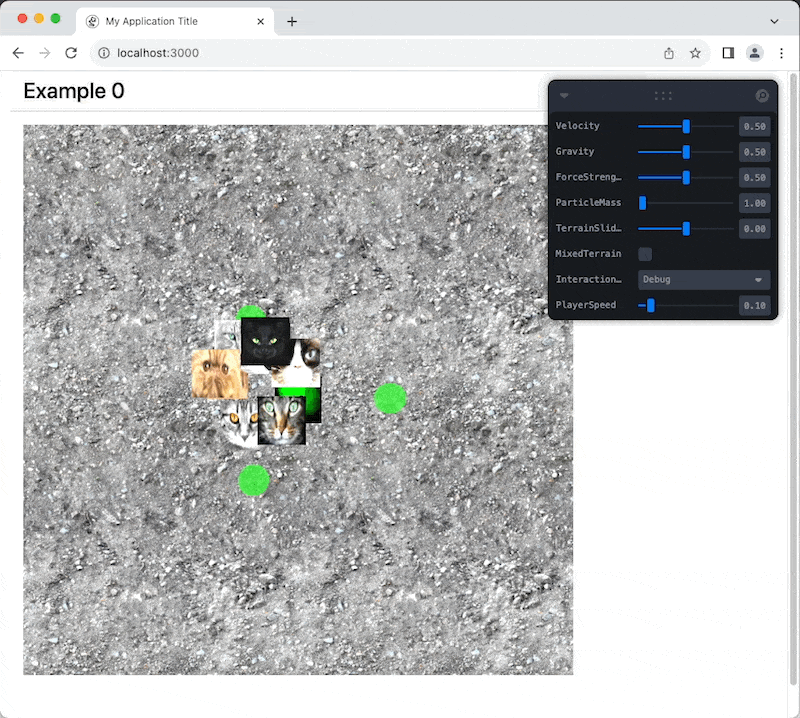Image resolution: width=800 pixels, height=718 pixels.
Task: Open the Interaction mode Debug dropdown
Action: click(x=703, y=280)
